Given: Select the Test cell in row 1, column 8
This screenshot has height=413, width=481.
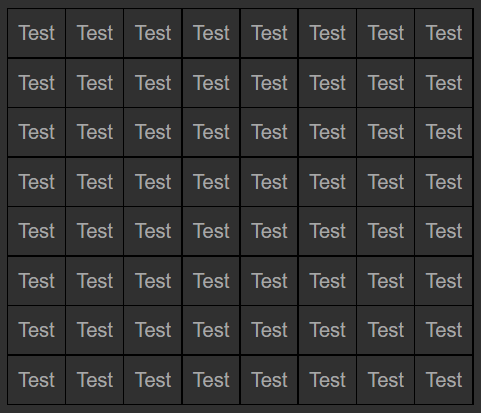Looking at the screenshot, I should (444, 33).
